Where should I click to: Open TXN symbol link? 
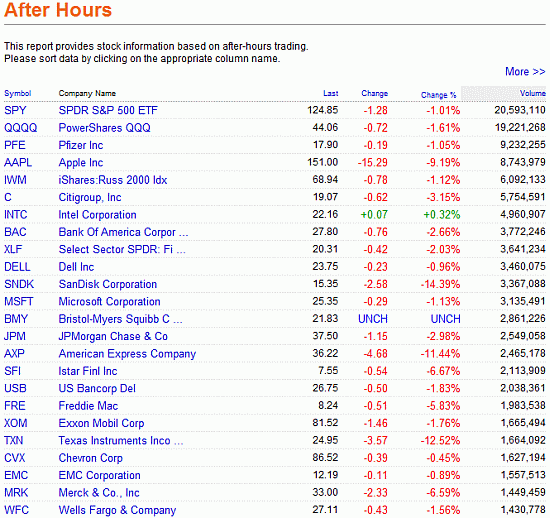(x=13, y=440)
